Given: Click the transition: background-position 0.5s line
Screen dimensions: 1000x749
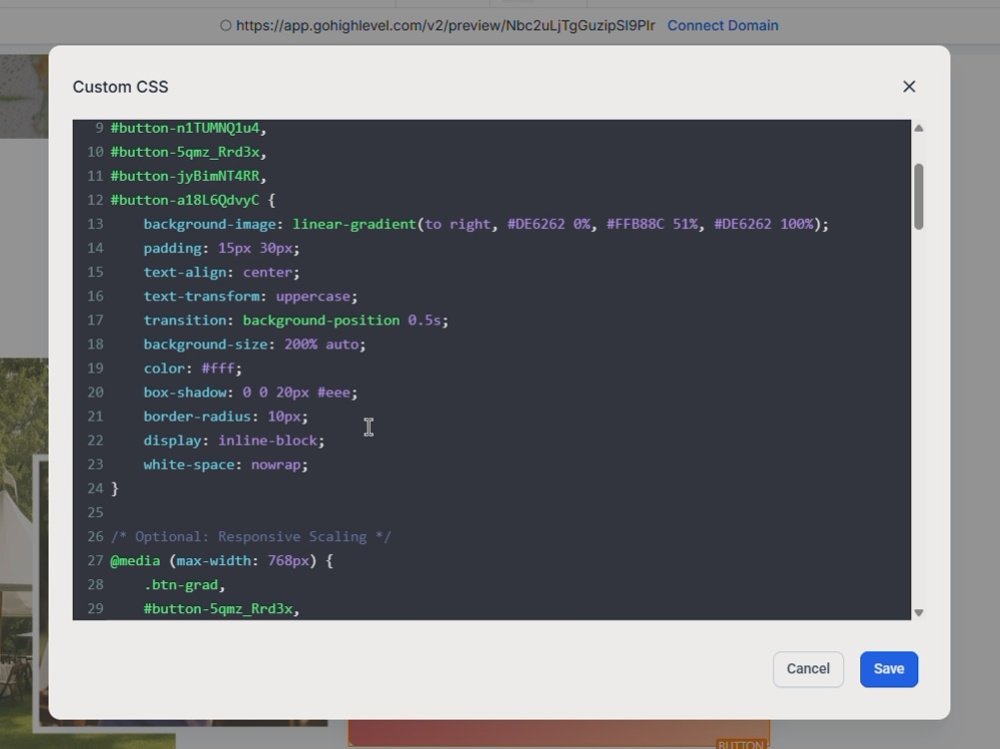Looking at the screenshot, I should [296, 320].
